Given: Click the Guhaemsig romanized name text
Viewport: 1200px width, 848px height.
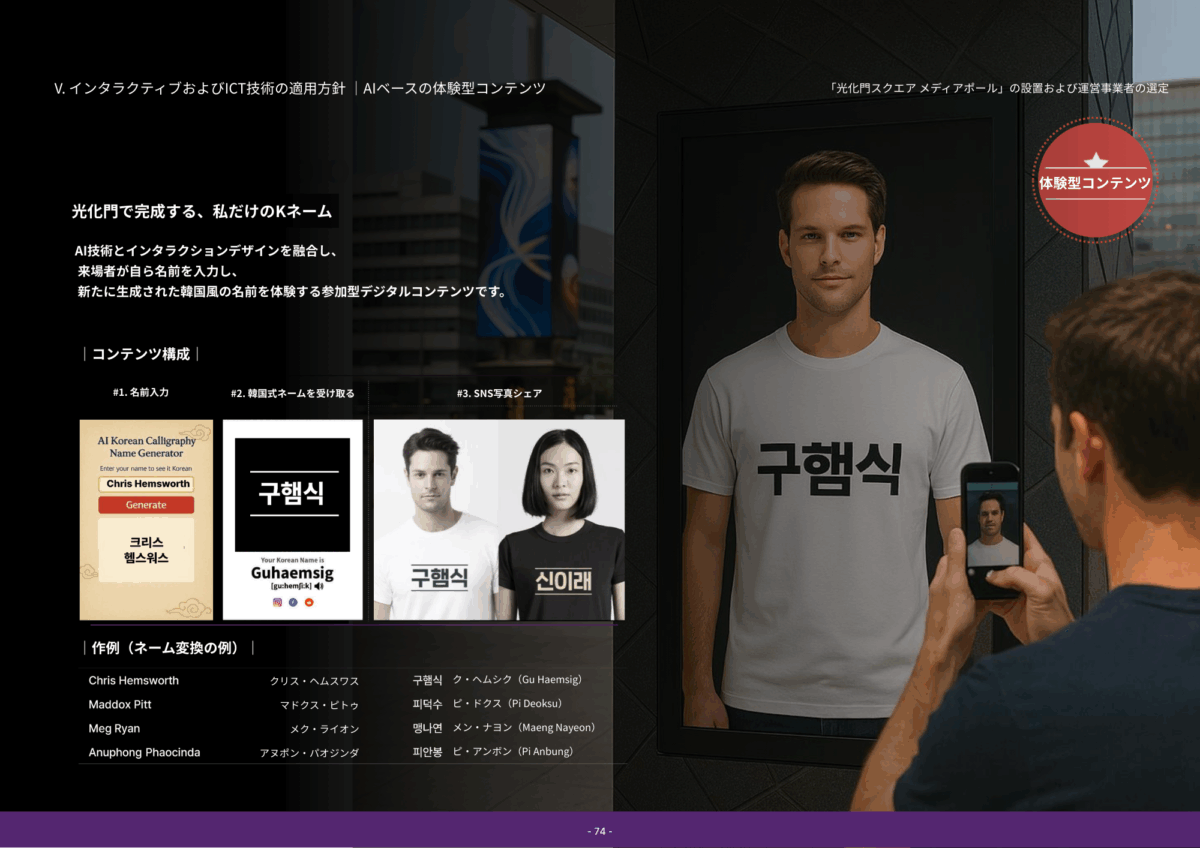Looking at the screenshot, I should click(x=292, y=574).
